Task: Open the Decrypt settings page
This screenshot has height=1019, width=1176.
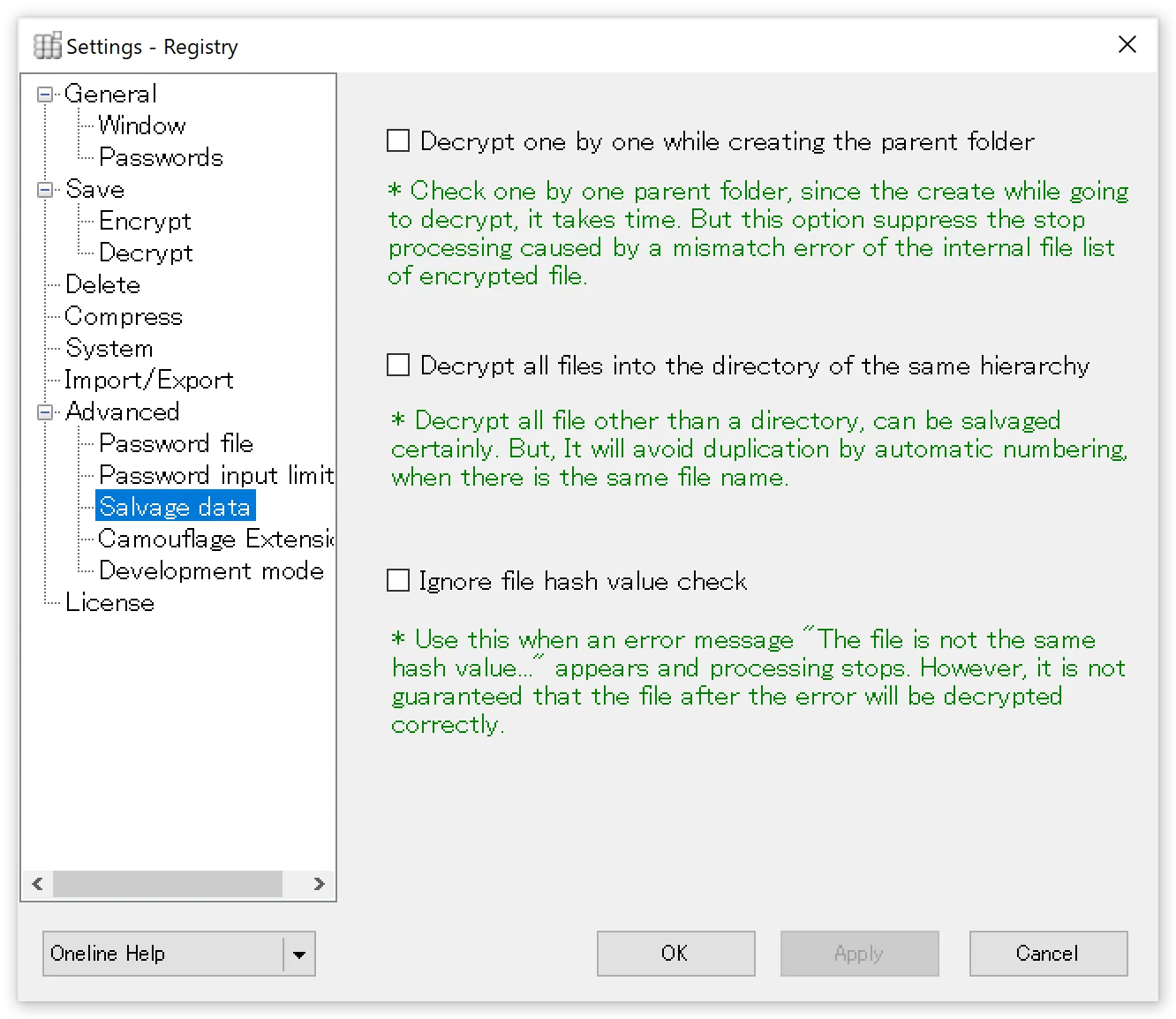Action: point(146,253)
